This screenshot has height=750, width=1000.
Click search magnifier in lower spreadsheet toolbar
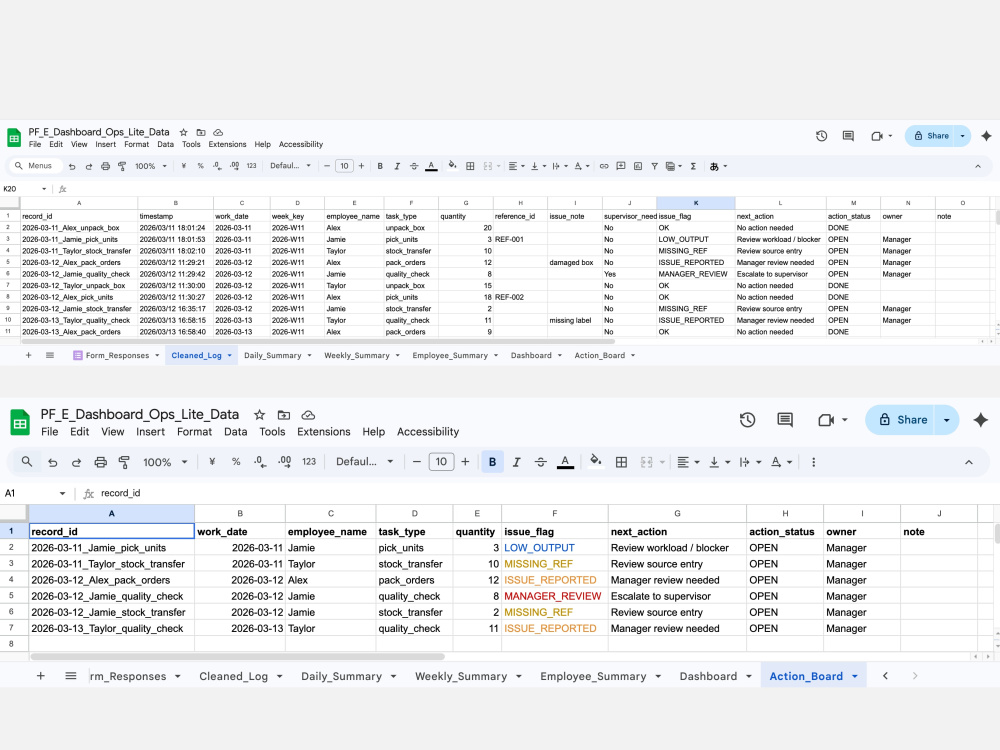coord(27,462)
